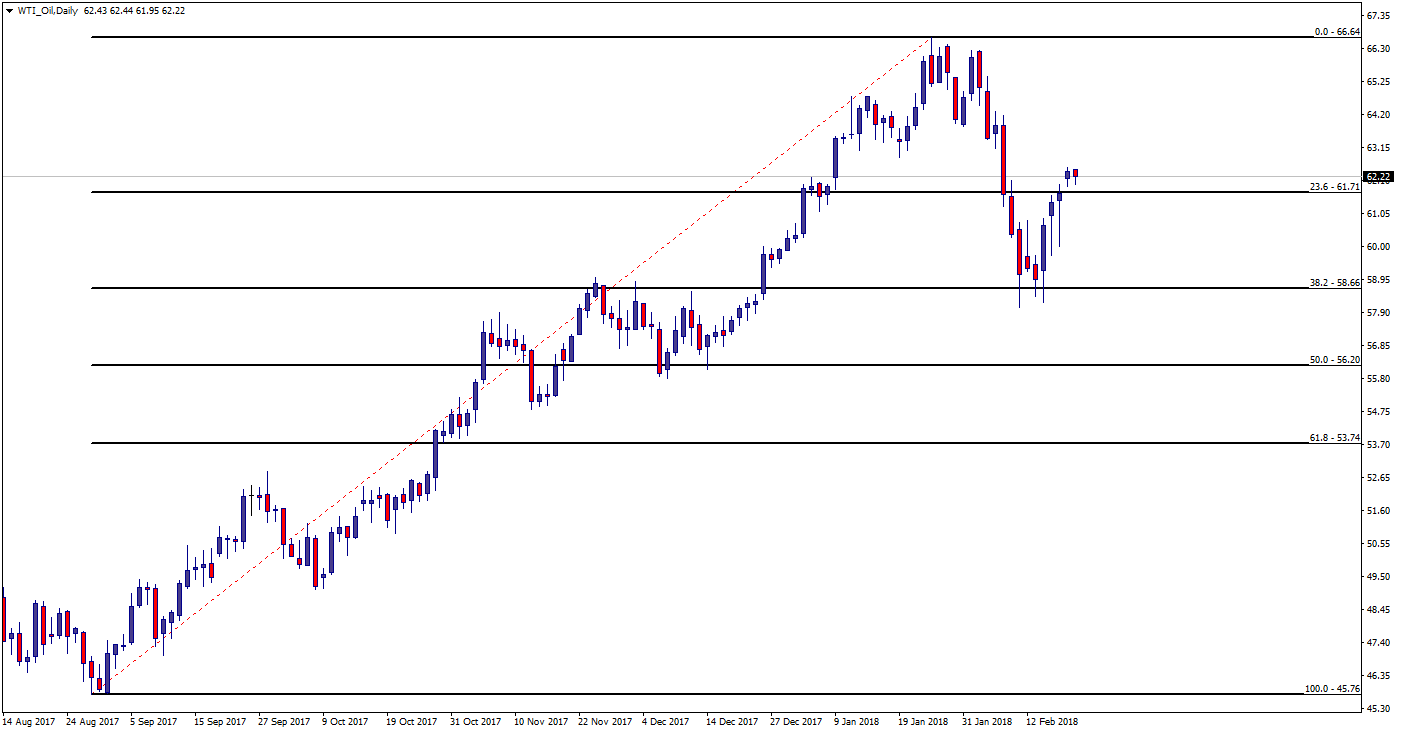Click the WTI_Oil,Daily chart title
Image resolution: width=1401 pixels, height=733 pixels.
(47, 10)
